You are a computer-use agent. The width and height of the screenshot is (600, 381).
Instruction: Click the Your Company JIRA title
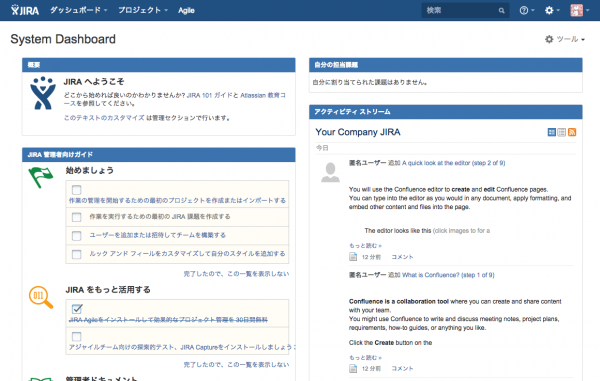pyautogui.click(x=358, y=132)
